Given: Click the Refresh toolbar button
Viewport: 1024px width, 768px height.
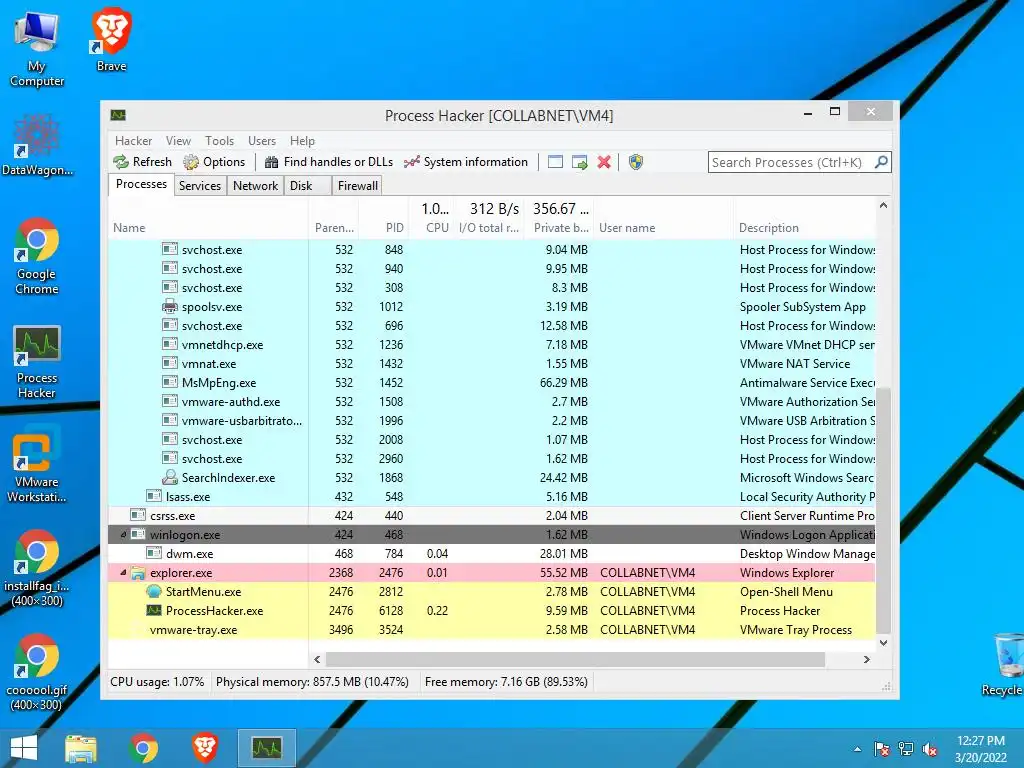Looking at the screenshot, I should (142, 162).
